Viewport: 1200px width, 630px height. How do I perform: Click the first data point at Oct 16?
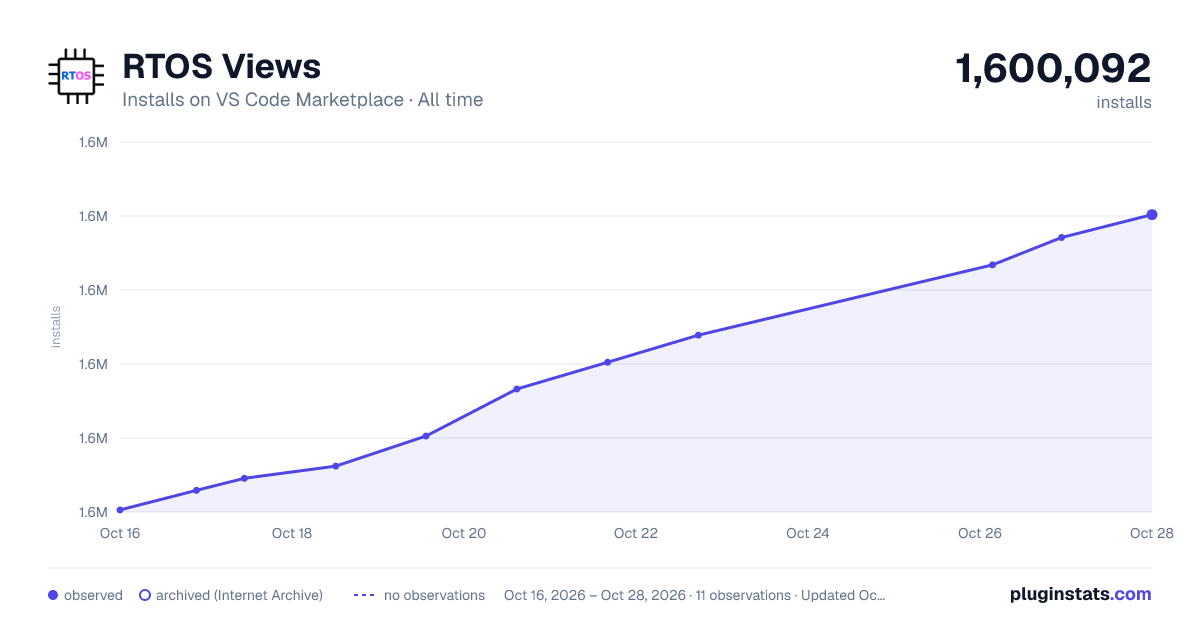tap(120, 510)
